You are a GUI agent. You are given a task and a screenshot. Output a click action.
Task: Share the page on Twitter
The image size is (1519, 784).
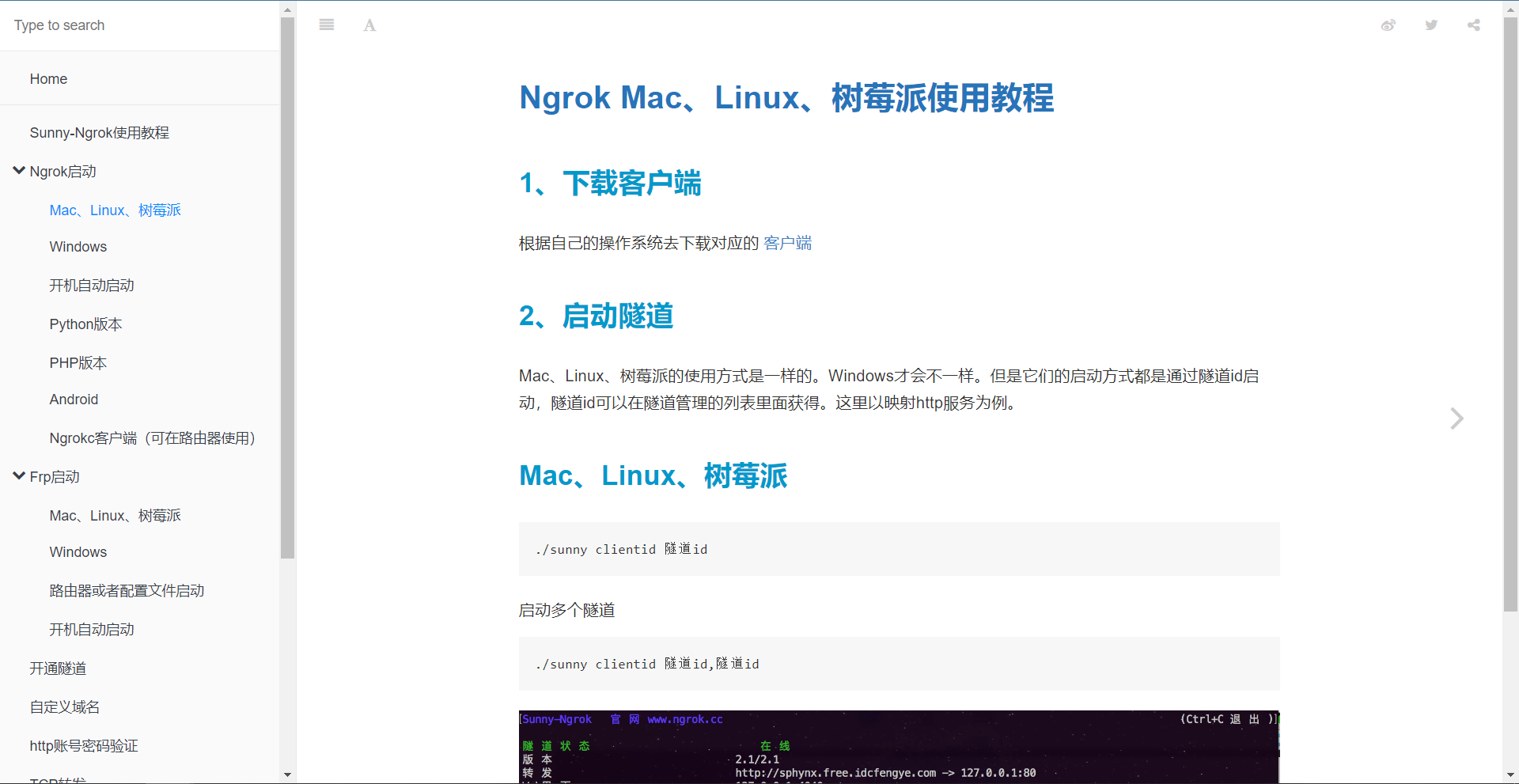(x=1431, y=25)
